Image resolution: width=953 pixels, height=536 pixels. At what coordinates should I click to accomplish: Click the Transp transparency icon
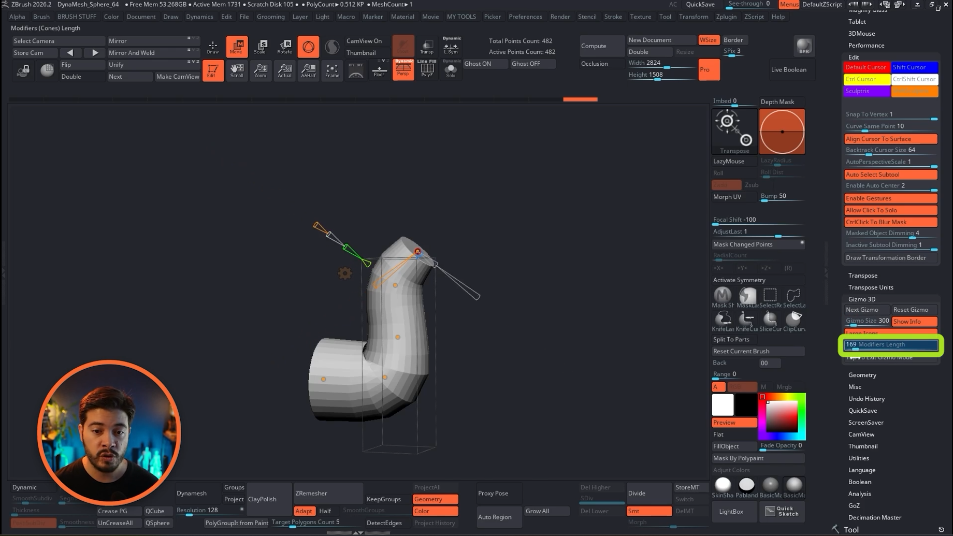[x=427, y=47]
